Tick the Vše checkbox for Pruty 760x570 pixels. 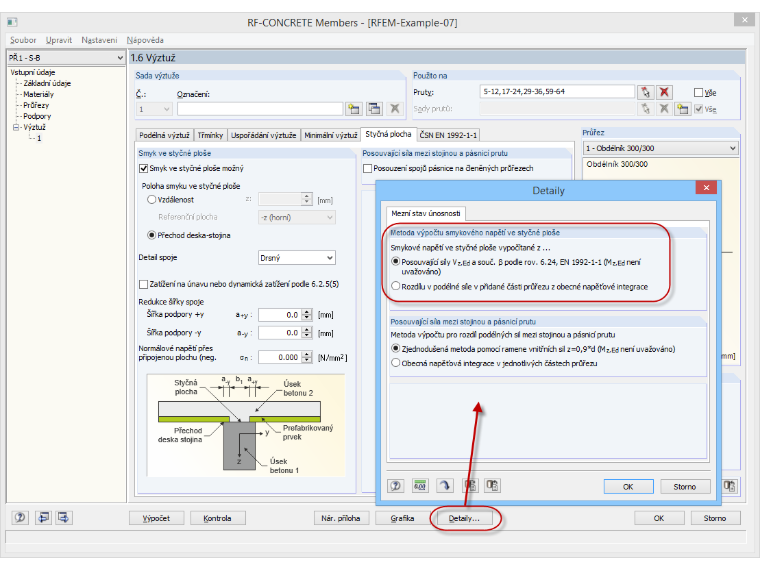coord(698,92)
